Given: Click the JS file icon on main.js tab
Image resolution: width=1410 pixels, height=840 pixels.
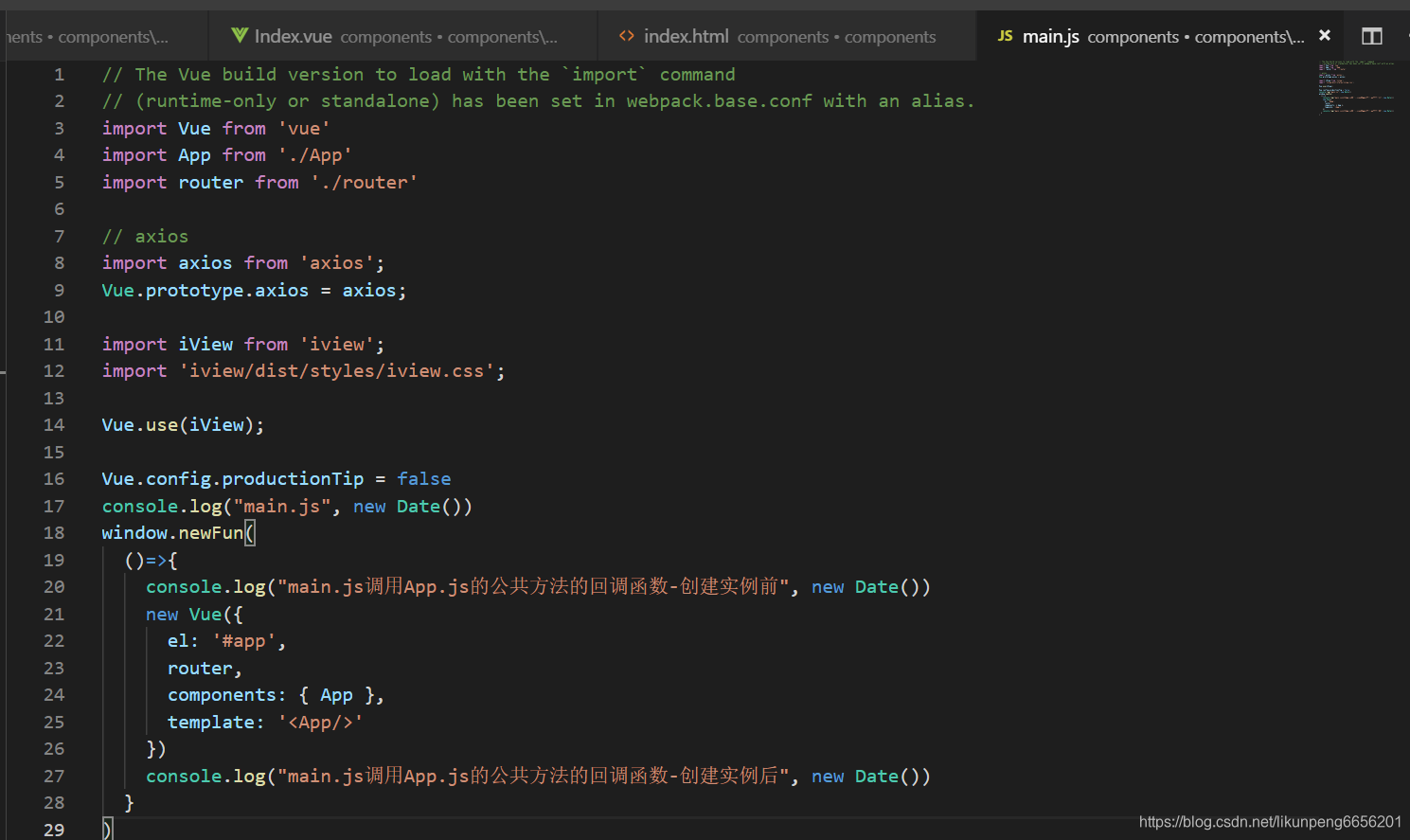Looking at the screenshot, I should tap(1005, 36).
